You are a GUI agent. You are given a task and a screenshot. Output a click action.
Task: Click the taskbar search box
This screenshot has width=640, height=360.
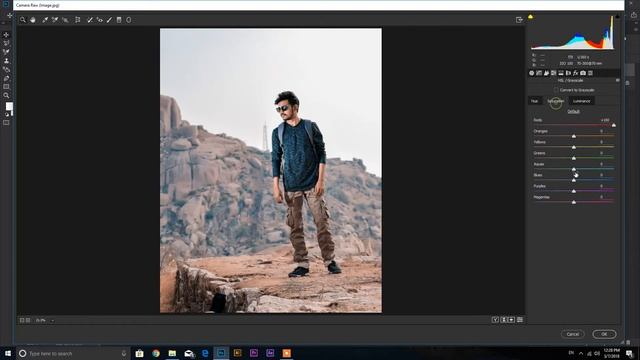(x=73, y=353)
